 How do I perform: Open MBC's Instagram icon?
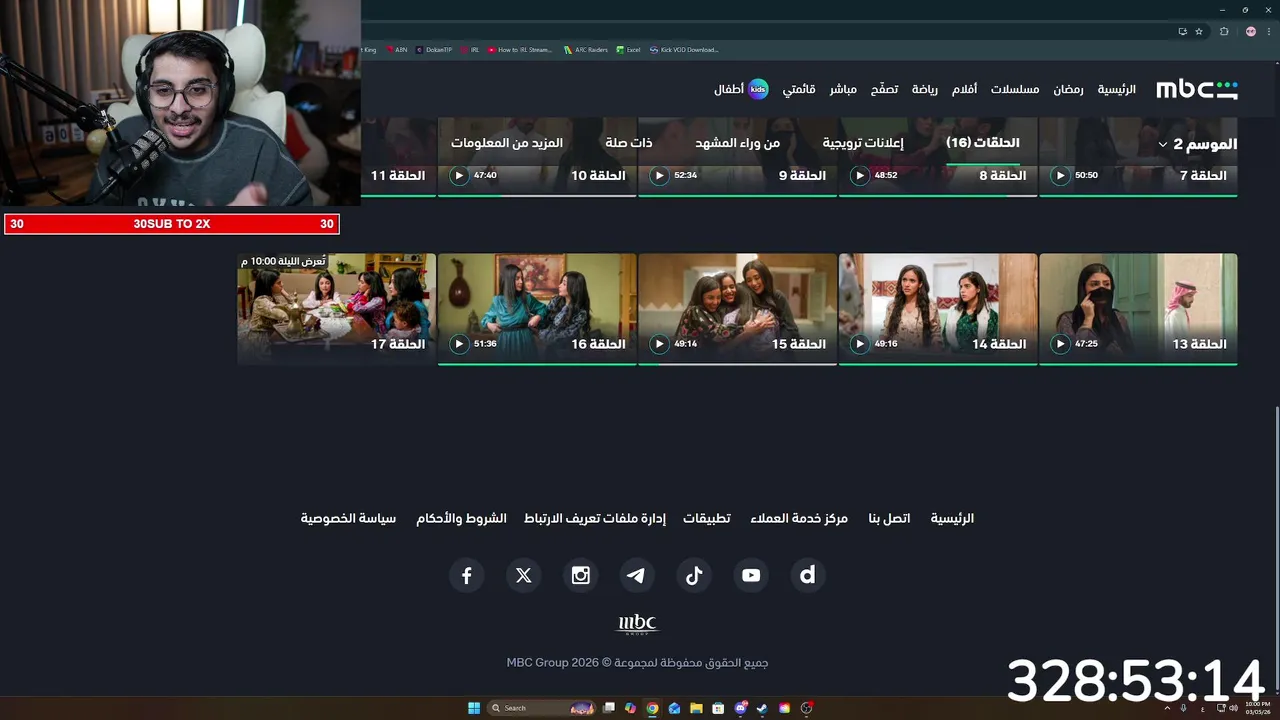(580, 575)
